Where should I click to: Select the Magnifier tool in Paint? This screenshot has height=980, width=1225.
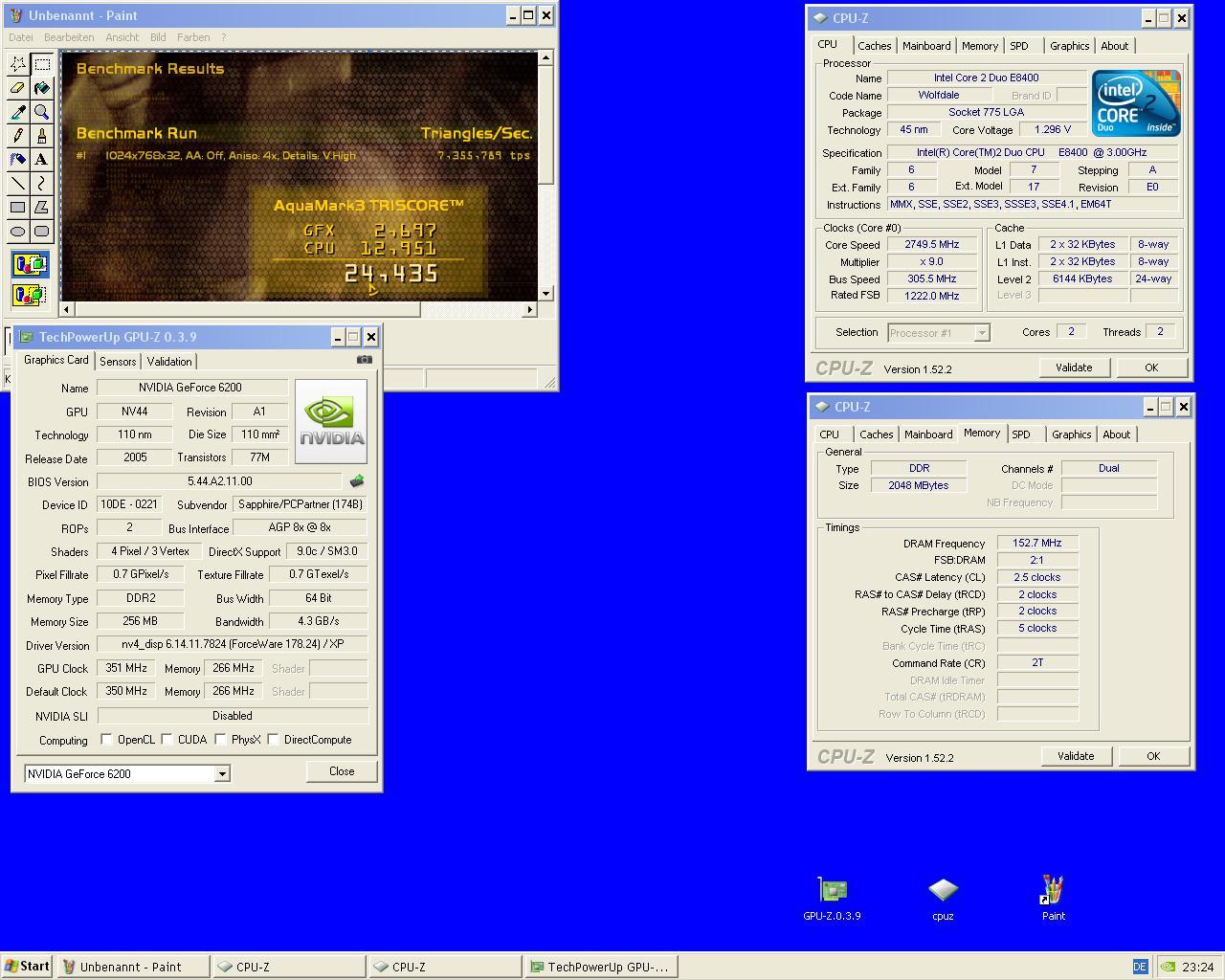42,112
